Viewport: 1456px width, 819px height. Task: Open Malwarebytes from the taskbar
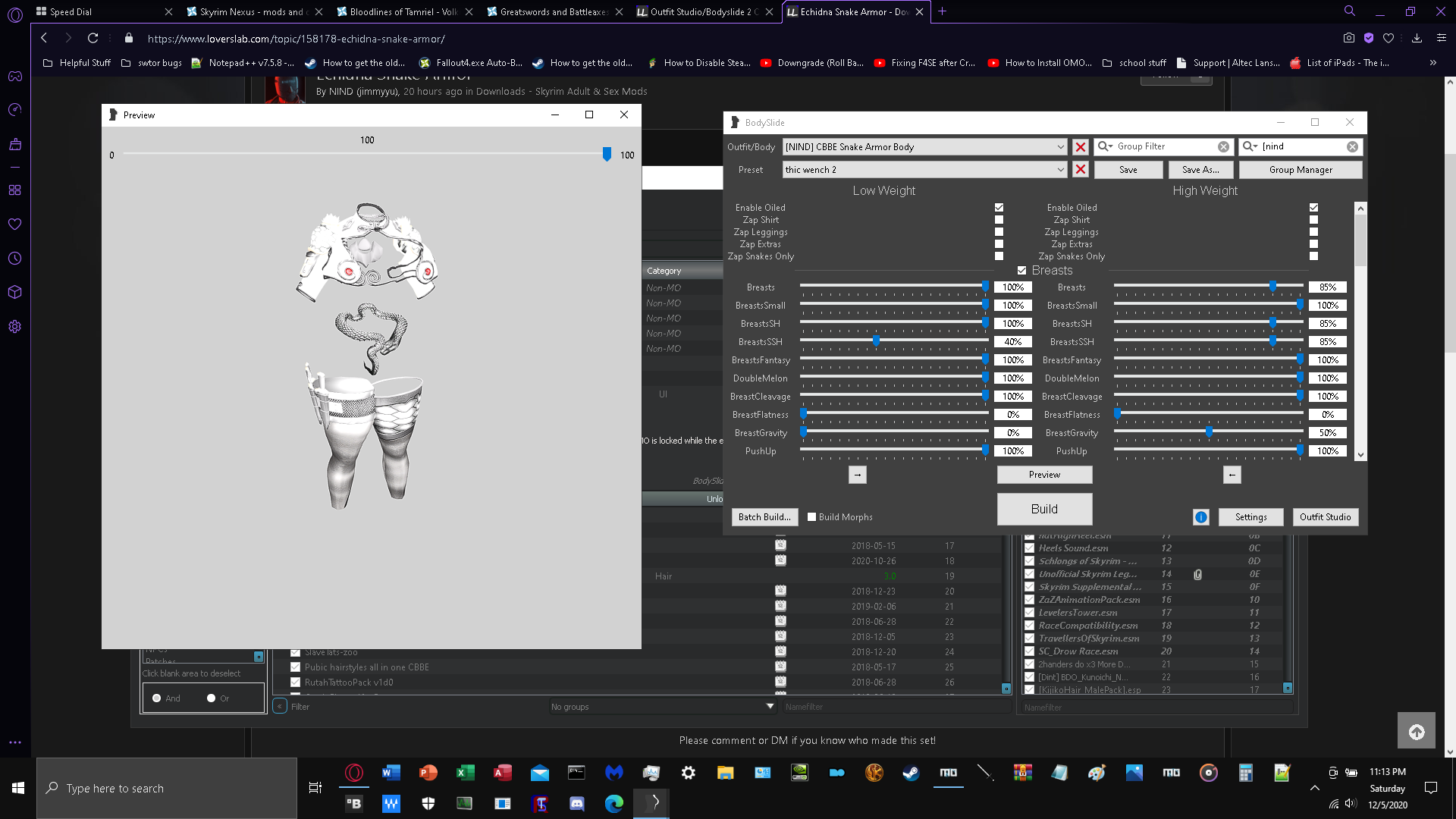(614, 773)
